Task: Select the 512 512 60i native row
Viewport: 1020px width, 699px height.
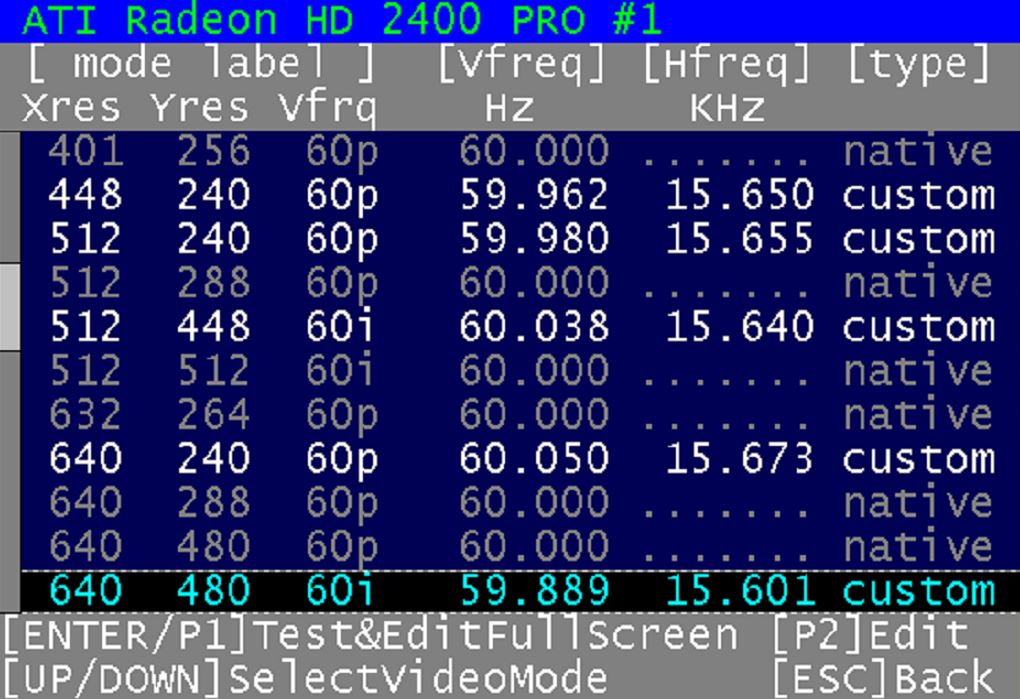Action: coord(520,371)
